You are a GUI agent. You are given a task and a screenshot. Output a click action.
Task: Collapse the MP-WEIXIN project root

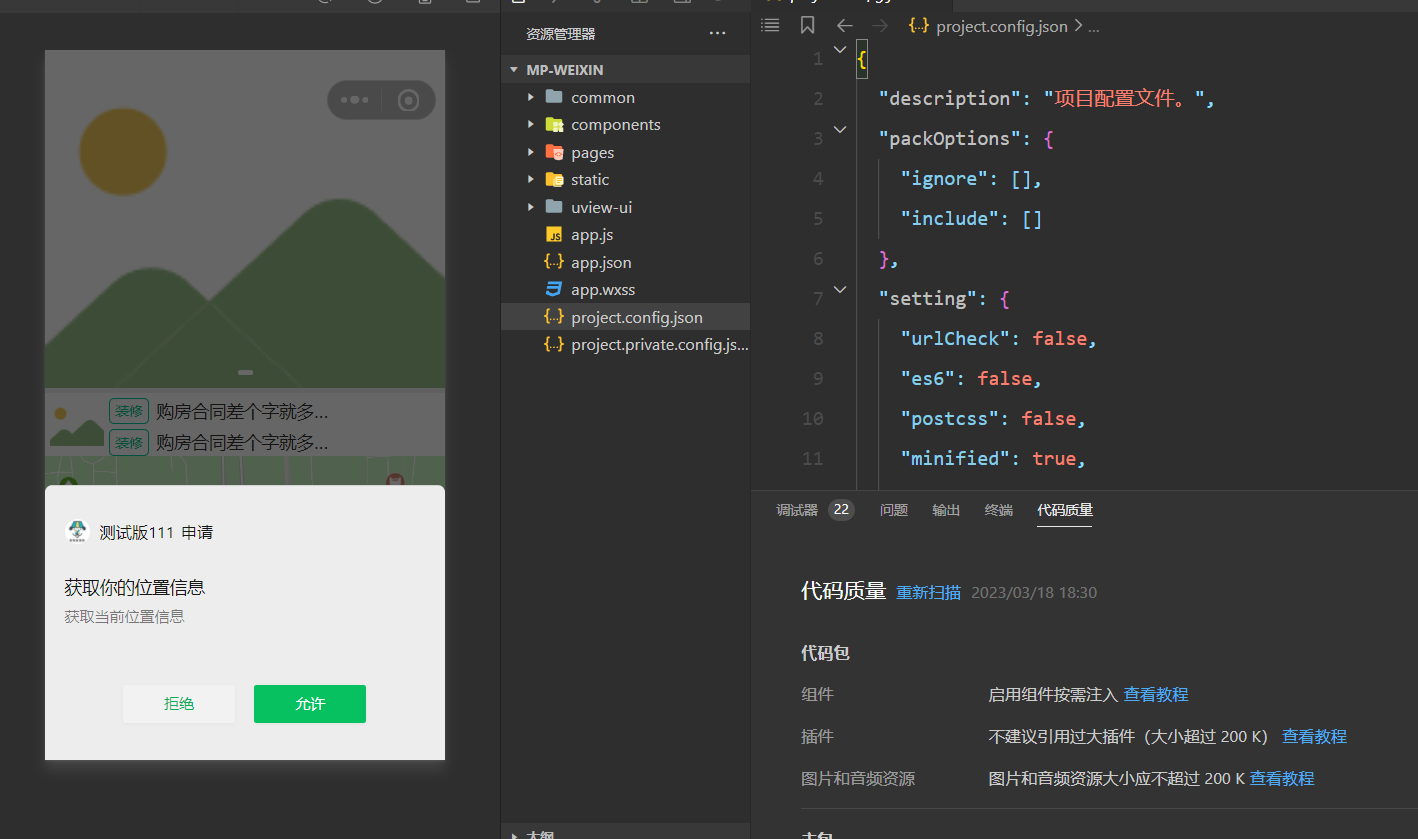514,70
